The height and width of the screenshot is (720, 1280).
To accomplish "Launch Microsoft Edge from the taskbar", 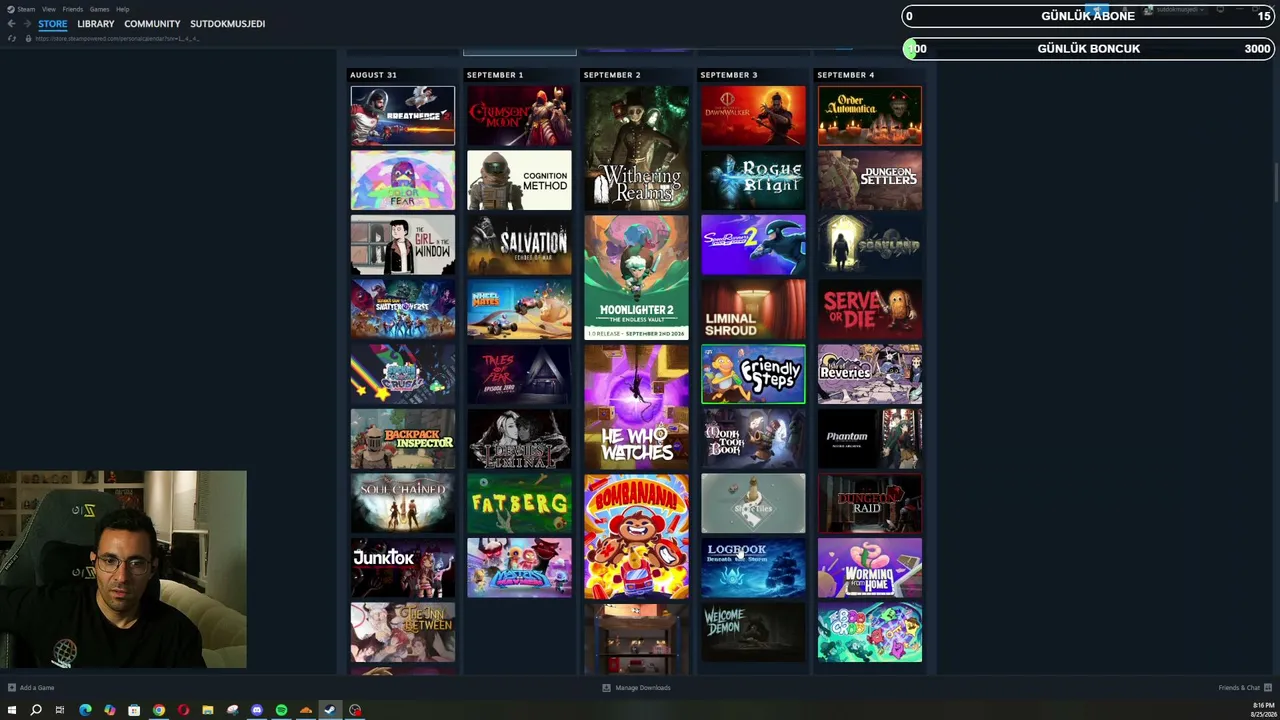I will pyautogui.click(x=85, y=710).
